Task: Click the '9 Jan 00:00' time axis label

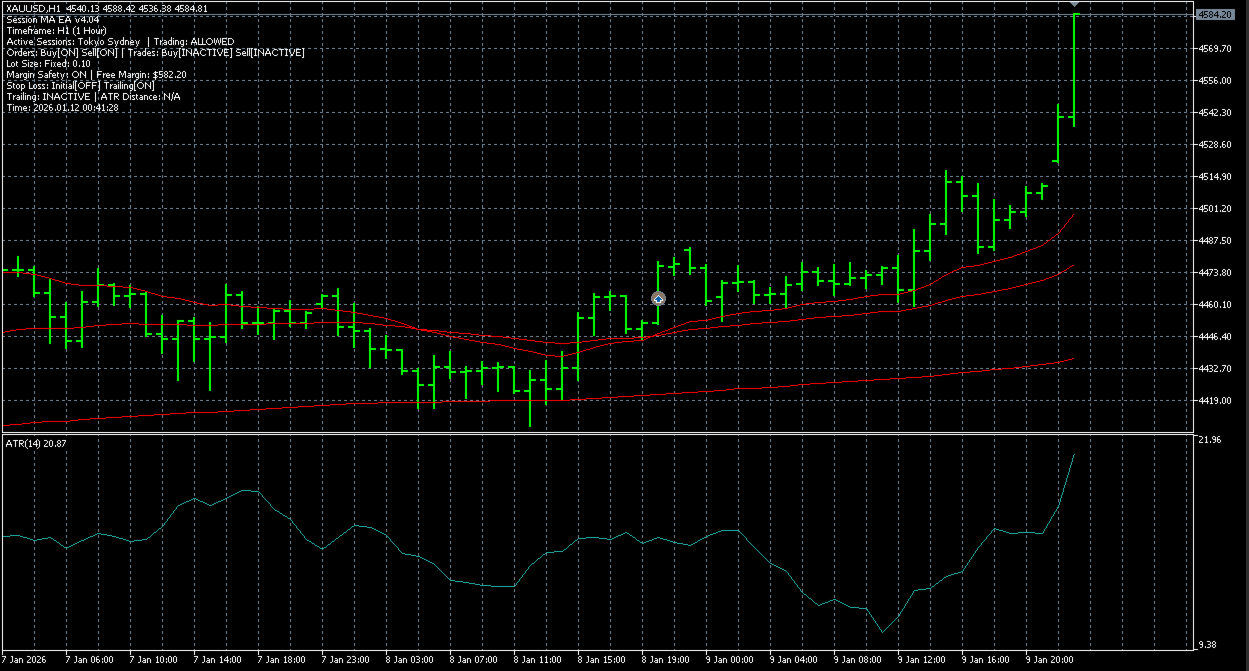Action: coord(730,660)
